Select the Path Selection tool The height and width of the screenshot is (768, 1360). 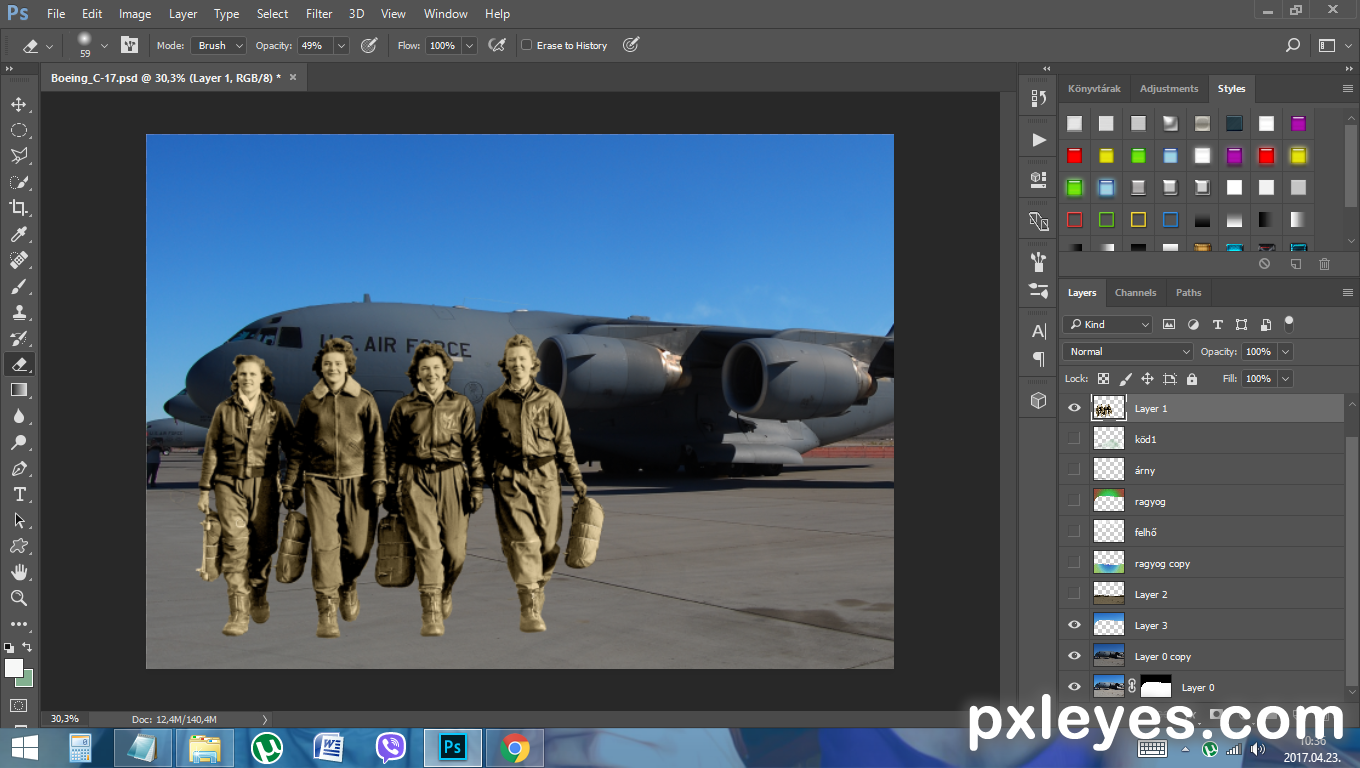(x=18, y=520)
